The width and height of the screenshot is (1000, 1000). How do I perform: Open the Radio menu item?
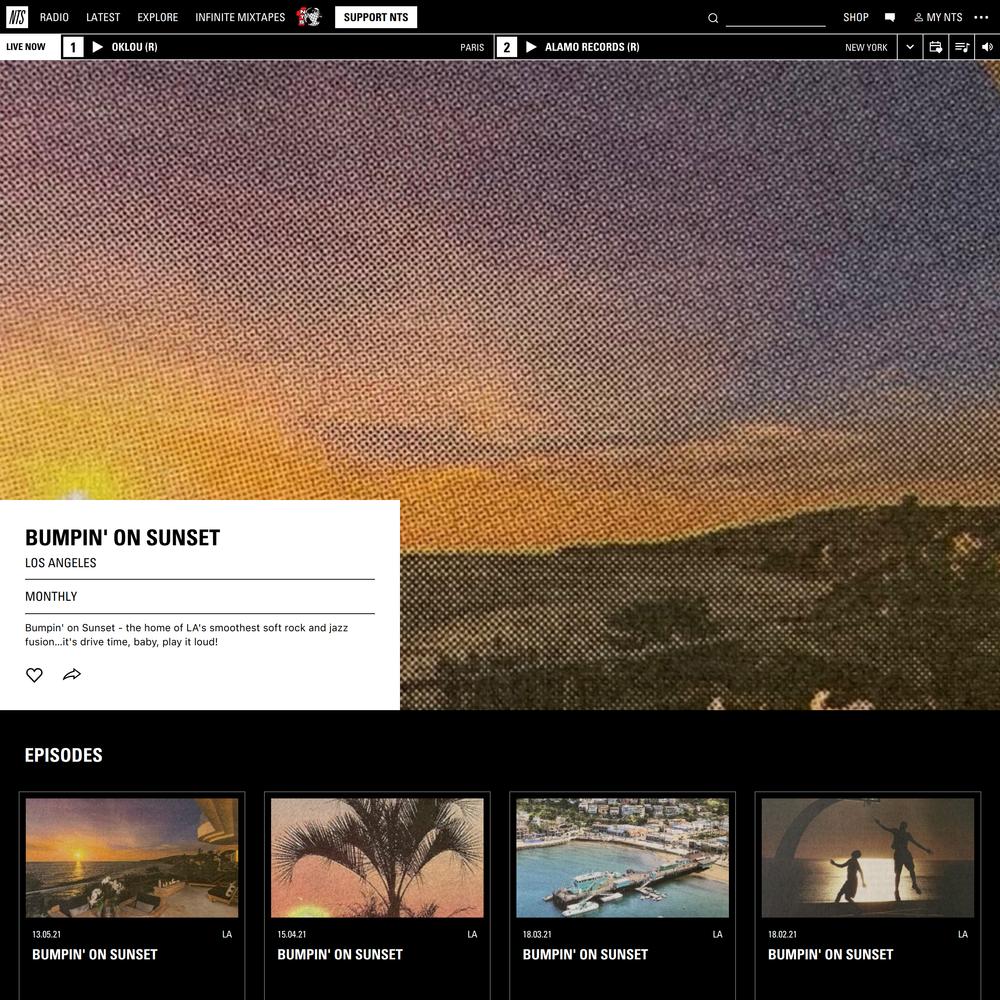click(54, 17)
